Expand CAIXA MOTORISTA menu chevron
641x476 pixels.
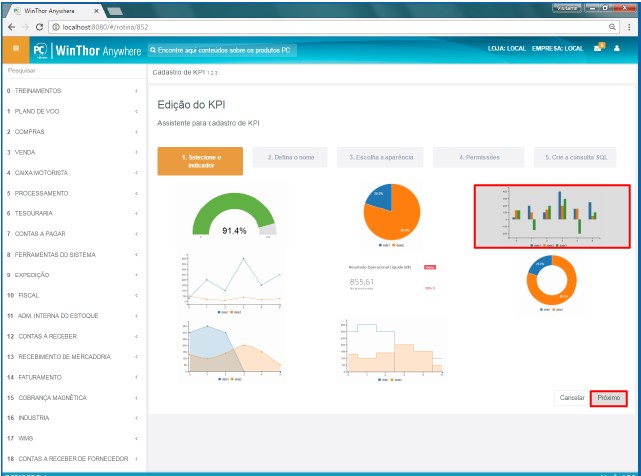click(x=137, y=173)
